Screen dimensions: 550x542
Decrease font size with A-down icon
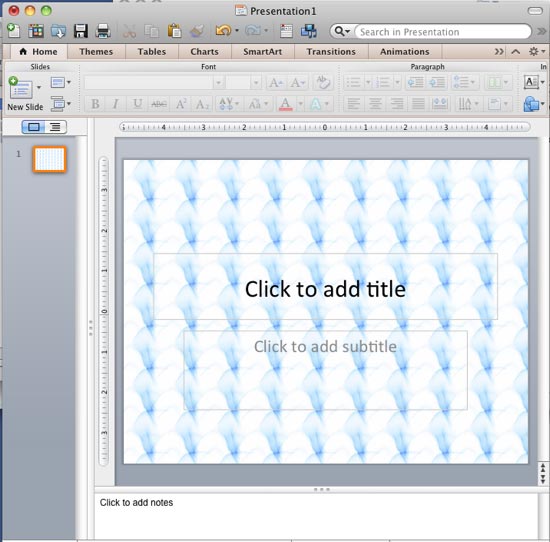[x=297, y=83]
